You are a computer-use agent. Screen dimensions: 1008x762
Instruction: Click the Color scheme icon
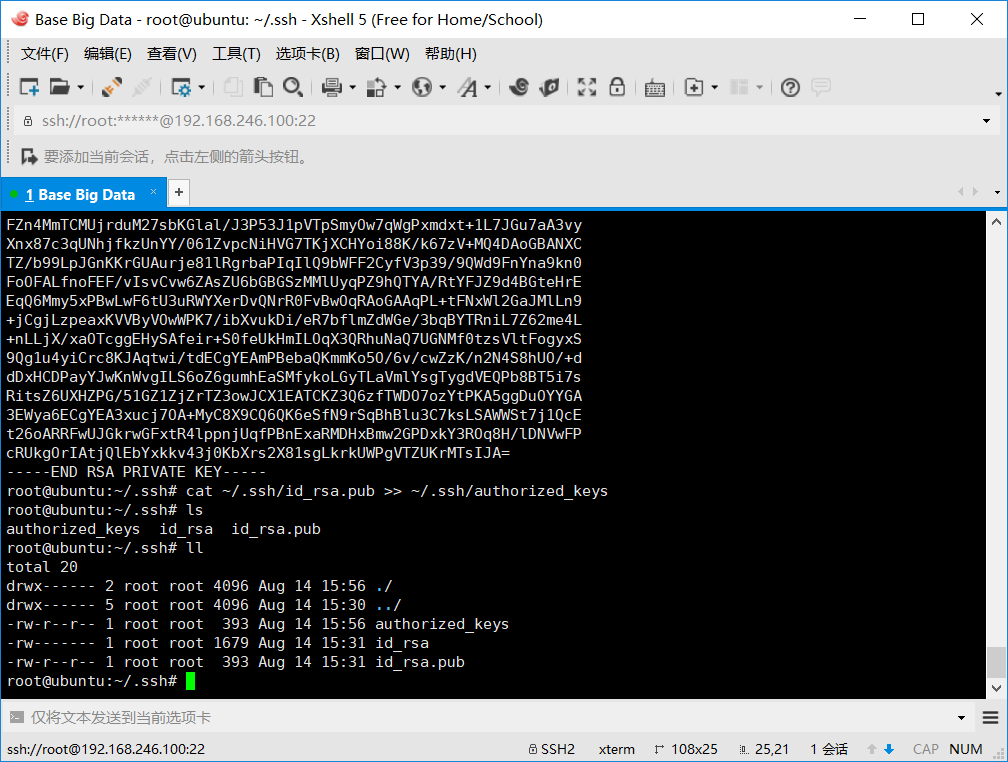[377, 87]
